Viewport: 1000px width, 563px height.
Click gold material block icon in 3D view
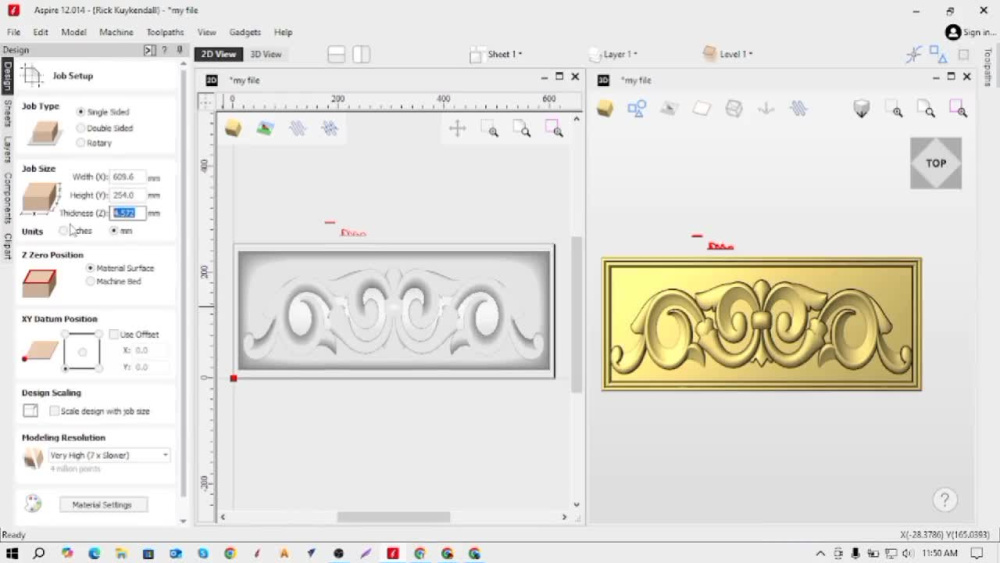click(605, 108)
